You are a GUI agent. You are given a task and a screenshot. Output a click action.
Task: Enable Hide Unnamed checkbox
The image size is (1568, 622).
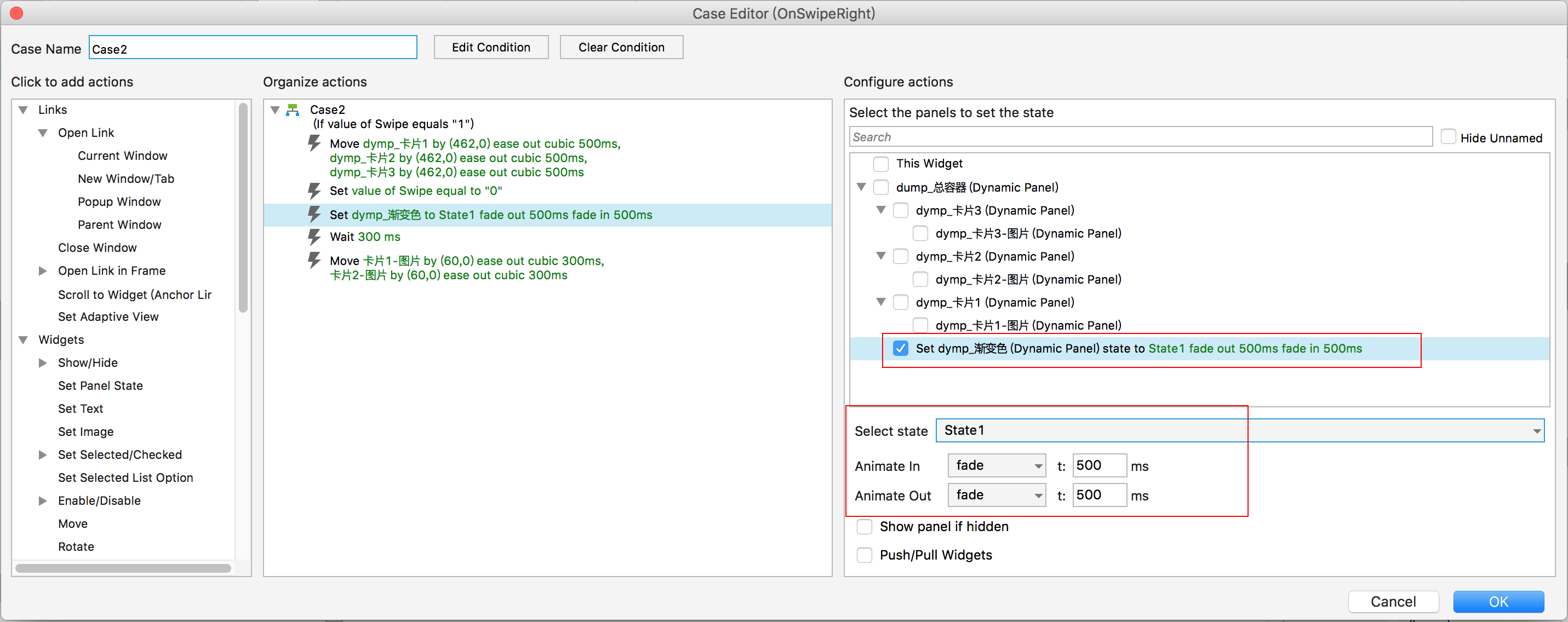click(x=1448, y=137)
